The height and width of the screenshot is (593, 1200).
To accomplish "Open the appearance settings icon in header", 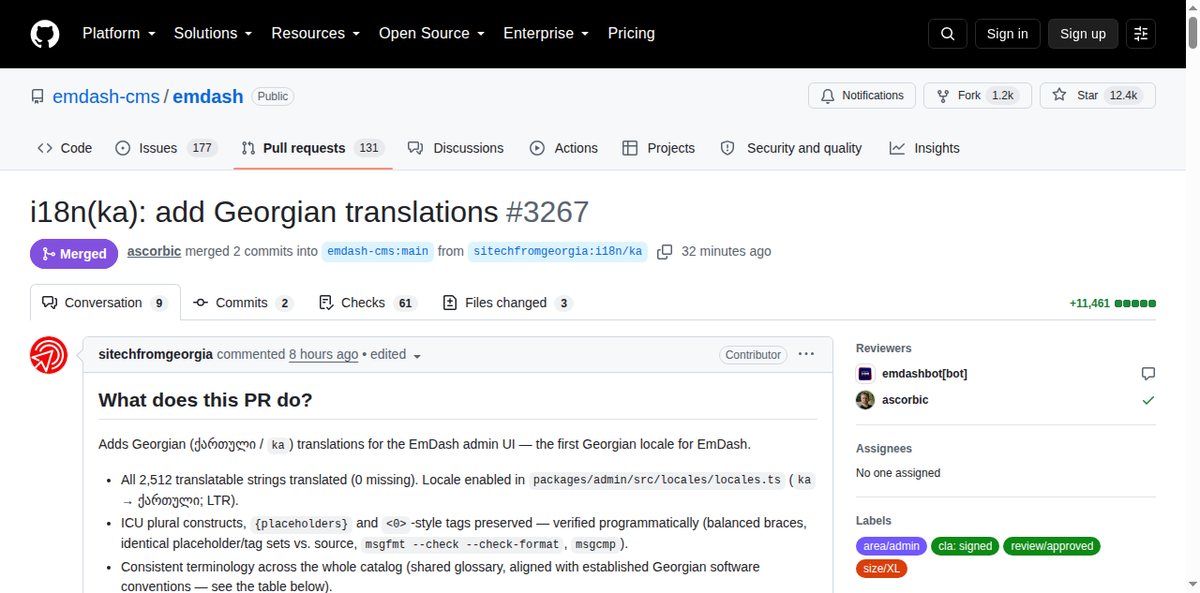I will pyautogui.click(x=1141, y=34).
